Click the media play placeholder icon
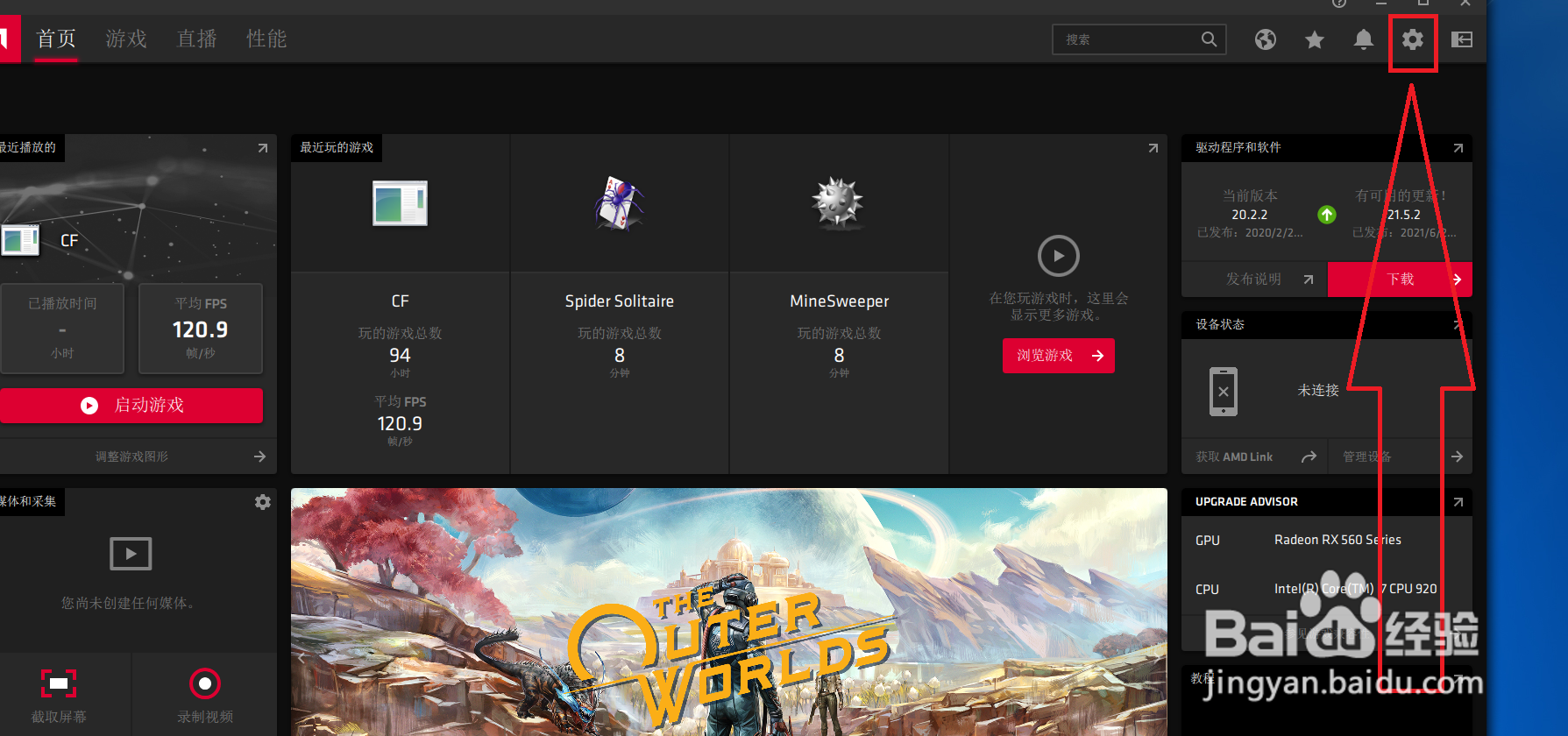This screenshot has width=1568, height=736. coord(131,554)
